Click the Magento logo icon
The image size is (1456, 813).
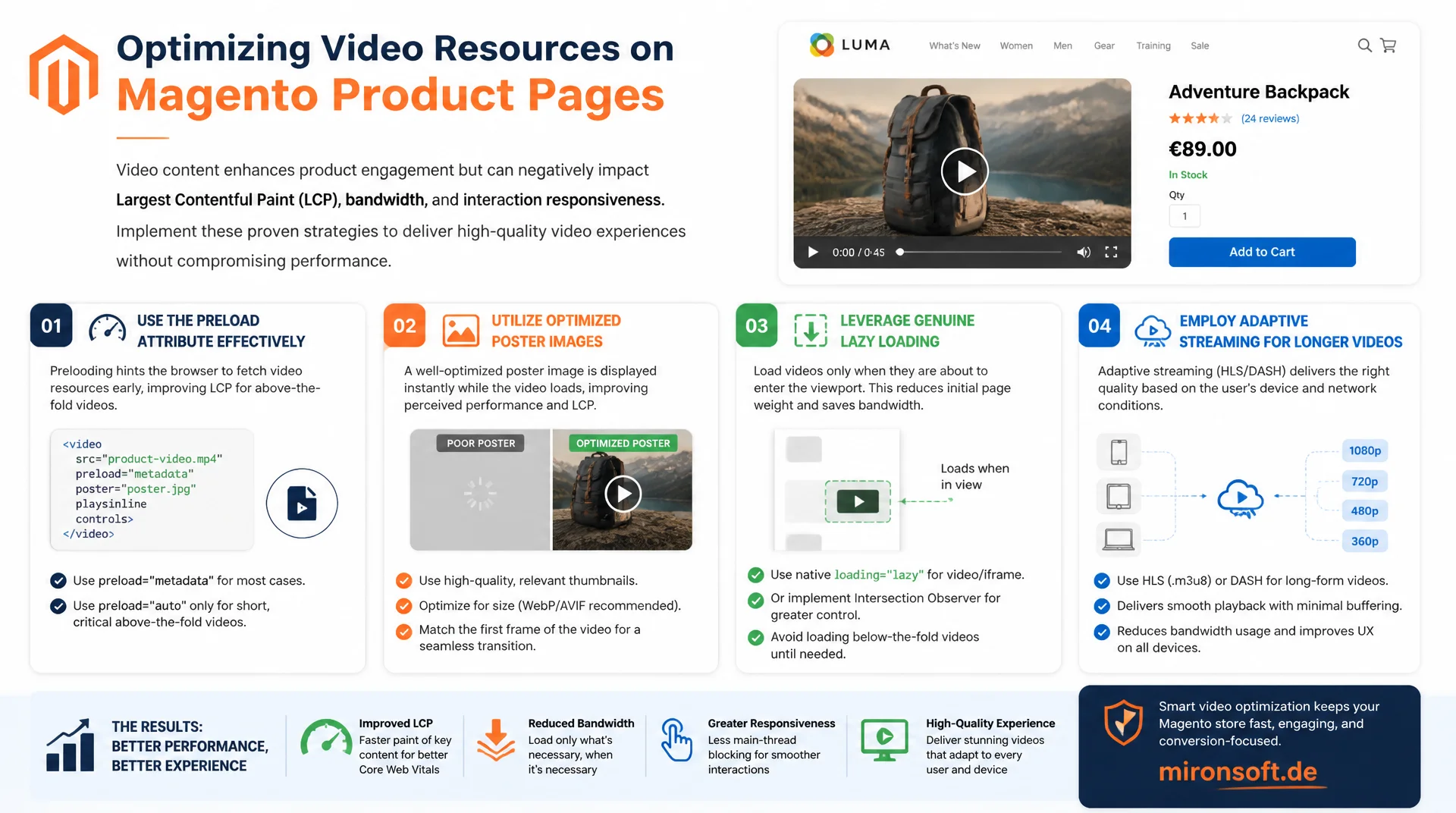[64, 74]
